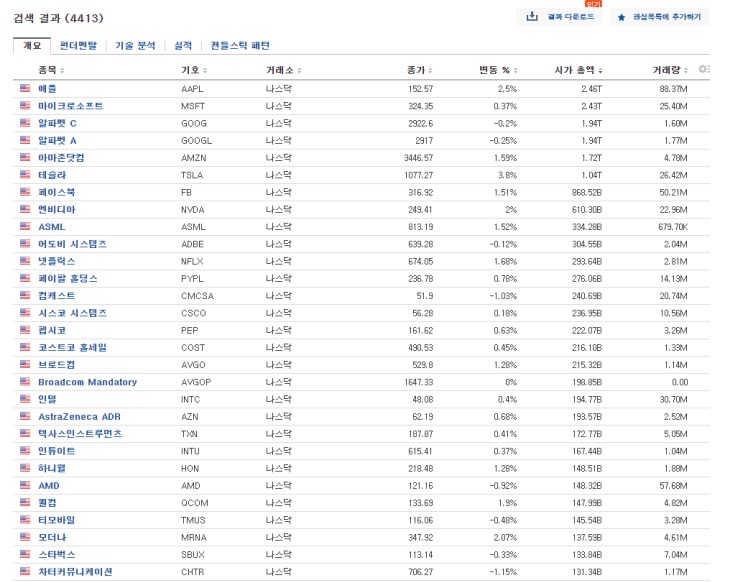Click the flag icon in the CHTR row
This screenshot has width=743, height=583.
tap(25, 571)
